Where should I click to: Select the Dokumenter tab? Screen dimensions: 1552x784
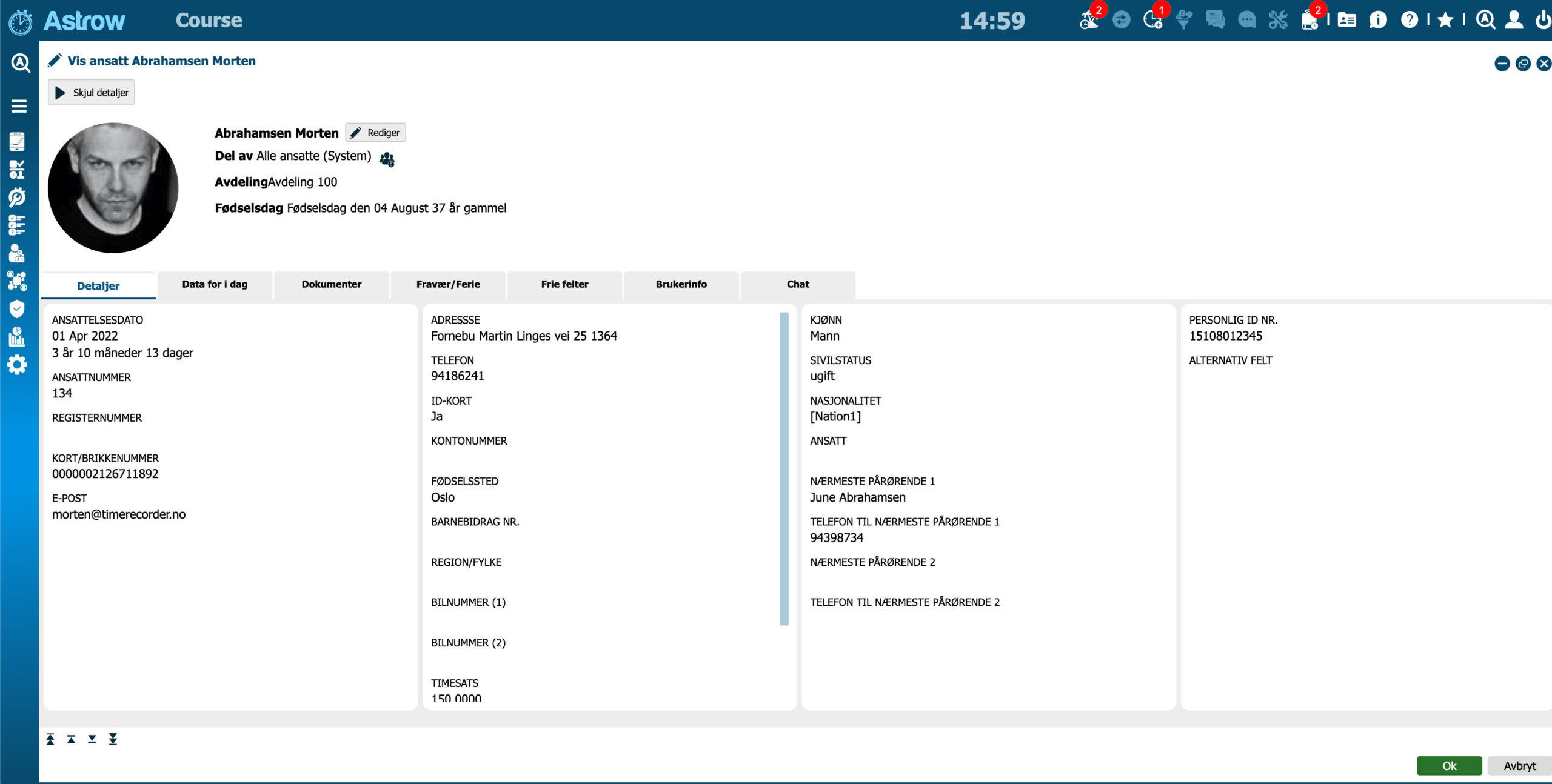coord(331,284)
